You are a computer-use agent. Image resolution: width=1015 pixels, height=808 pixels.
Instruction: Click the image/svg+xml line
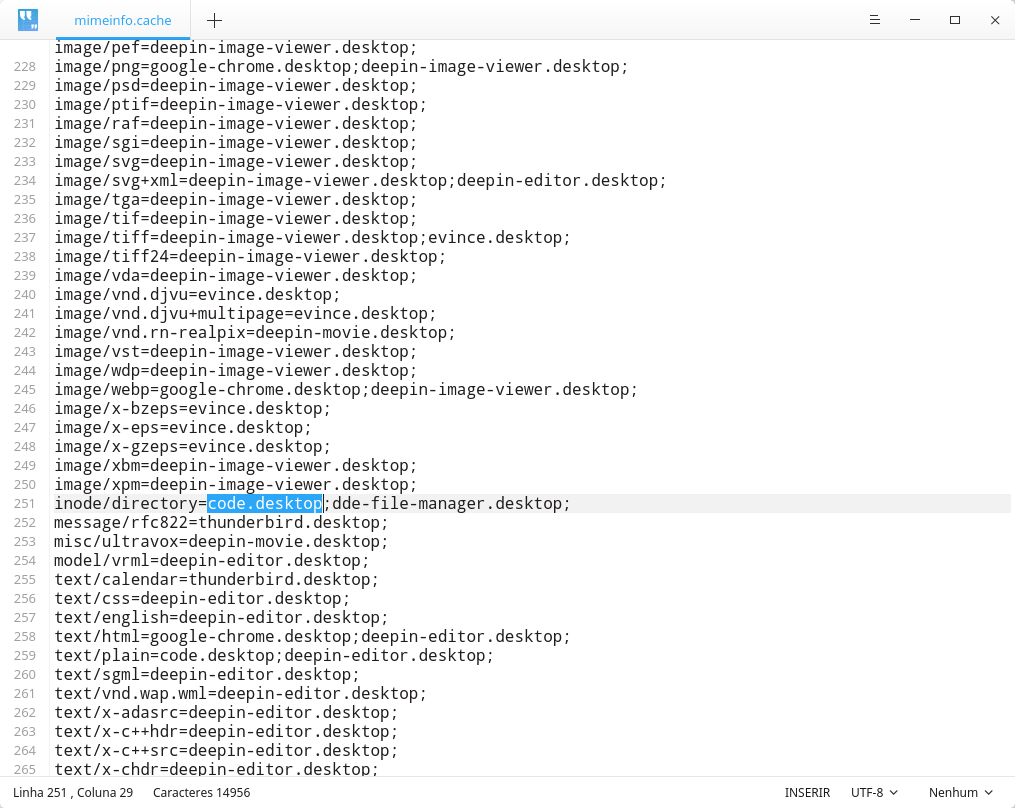(x=360, y=181)
